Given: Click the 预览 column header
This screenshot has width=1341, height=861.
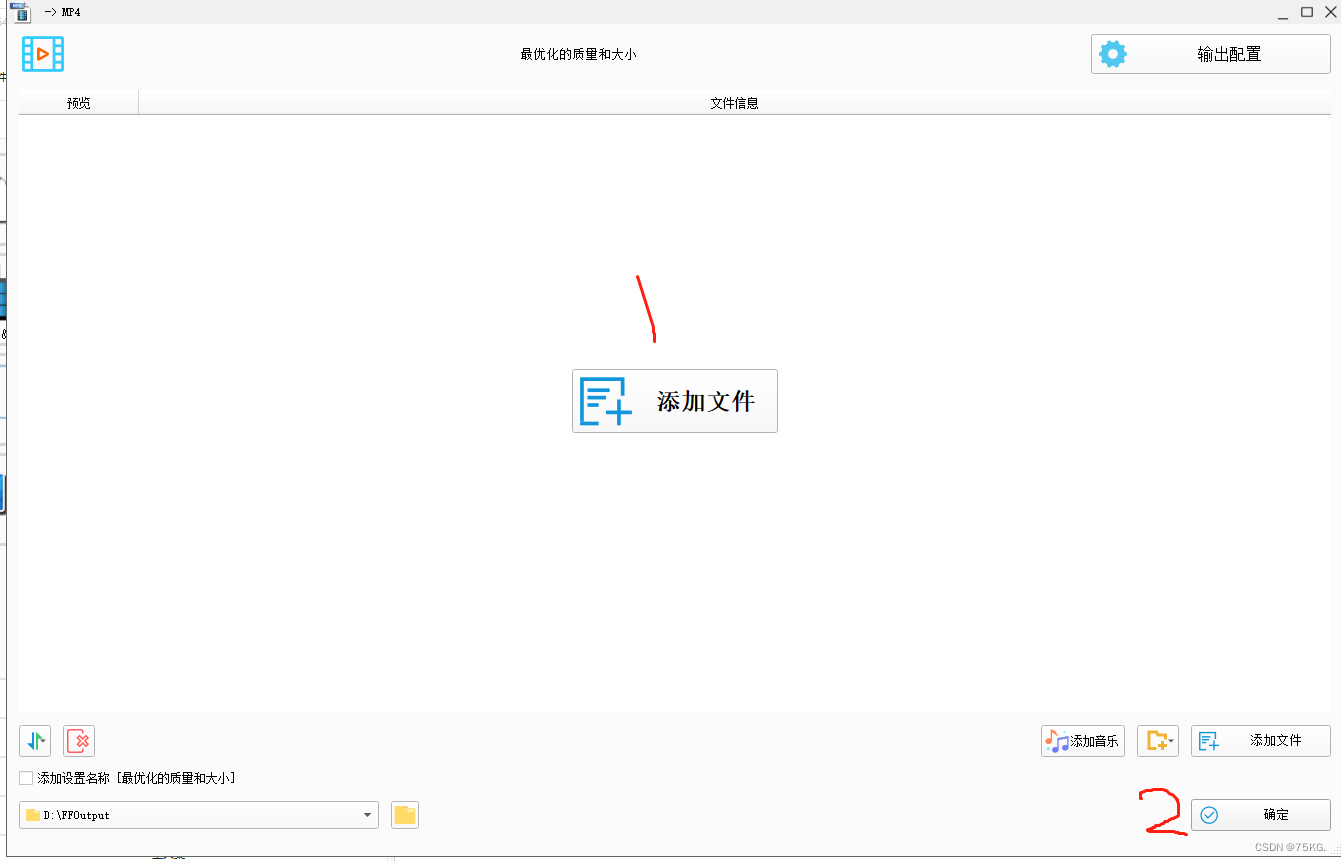Looking at the screenshot, I should (79, 103).
